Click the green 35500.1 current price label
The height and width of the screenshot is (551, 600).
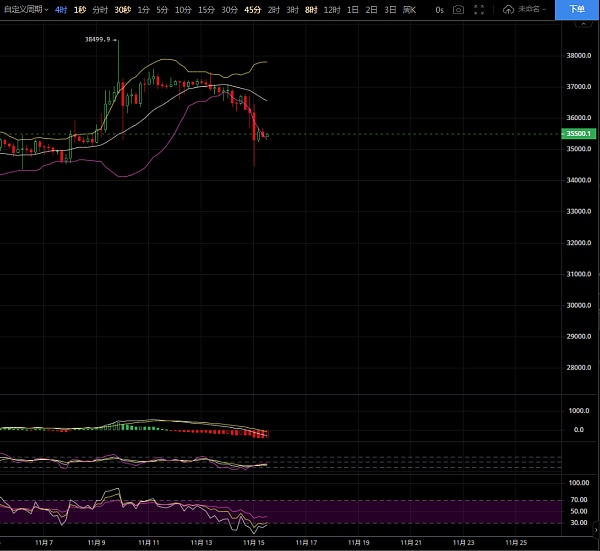(579, 133)
